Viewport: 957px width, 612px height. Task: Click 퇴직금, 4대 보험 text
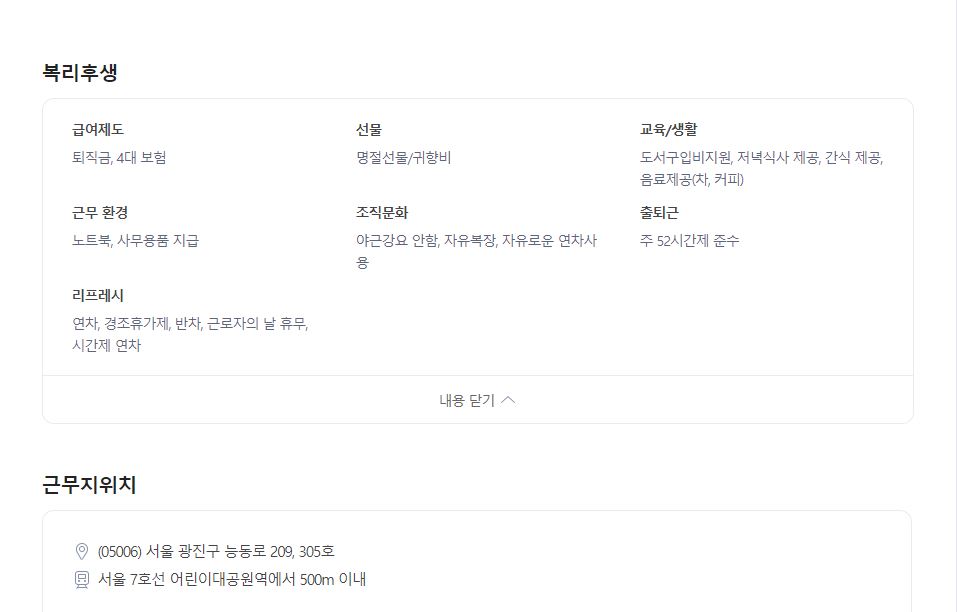(x=119, y=157)
